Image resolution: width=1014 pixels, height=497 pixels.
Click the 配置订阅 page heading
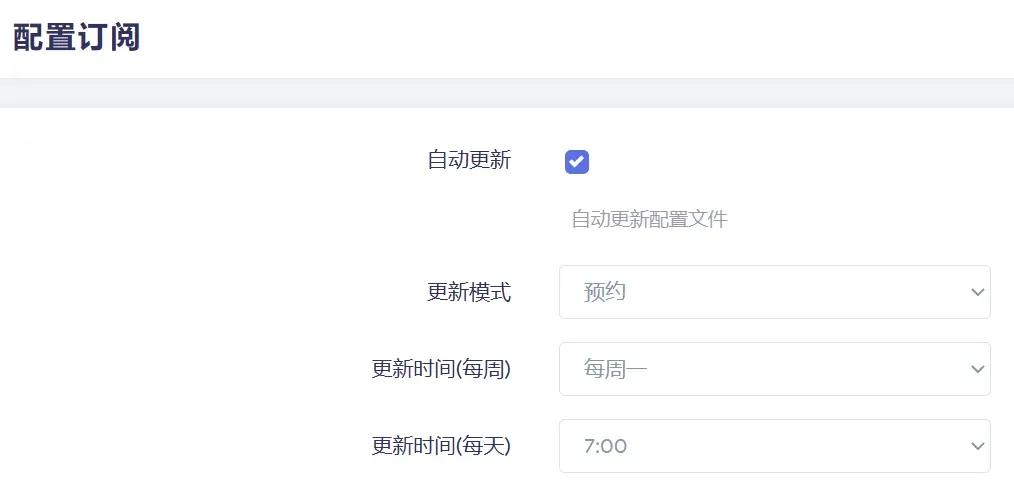tap(76, 38)
